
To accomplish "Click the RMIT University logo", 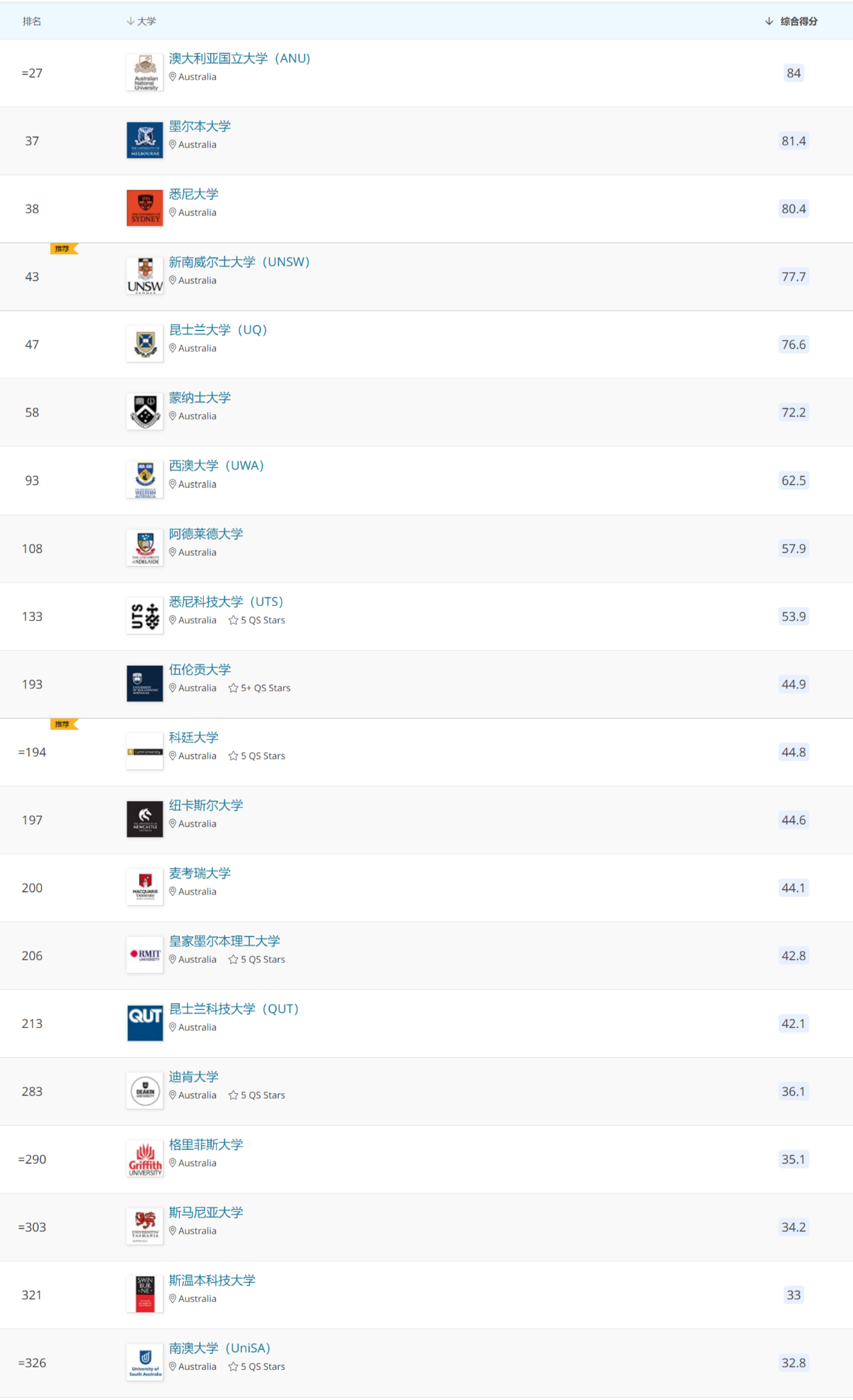I will click(x=145, y=955).
